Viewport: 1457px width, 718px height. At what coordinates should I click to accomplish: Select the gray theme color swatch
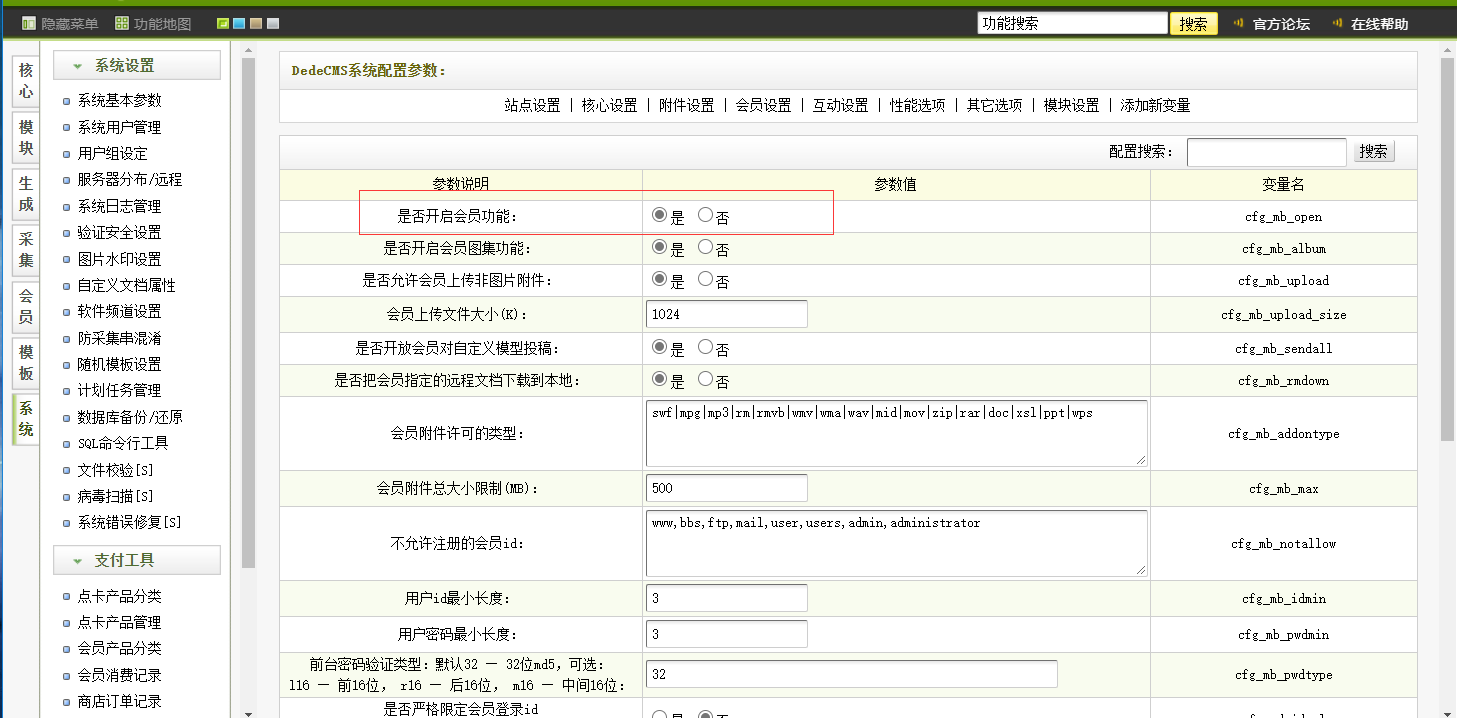click(x=273, y=23)
